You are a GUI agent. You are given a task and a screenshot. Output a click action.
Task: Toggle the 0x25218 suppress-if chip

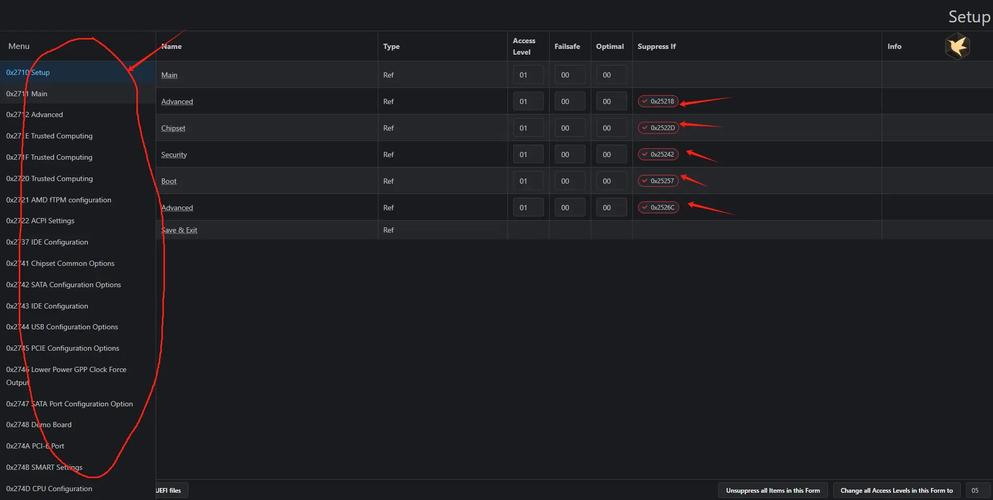tap(658, 101)
